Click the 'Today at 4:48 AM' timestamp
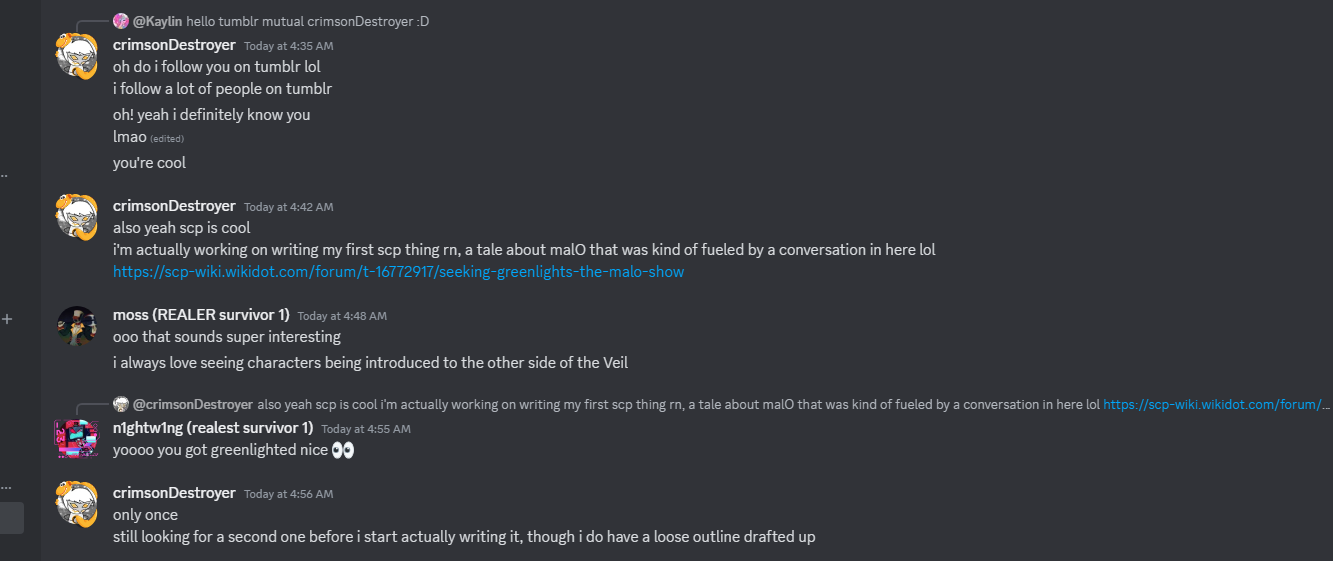 click(342, 316)
